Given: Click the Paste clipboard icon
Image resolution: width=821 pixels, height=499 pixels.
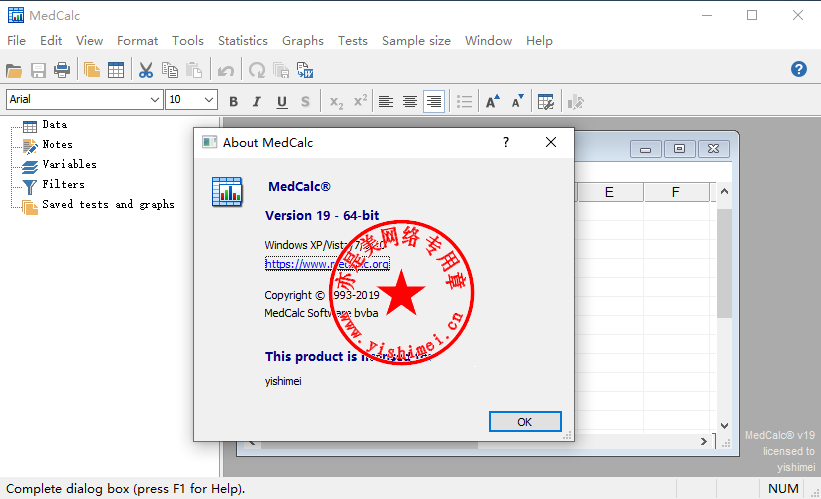Looking at the screenshot, I should (x=194, y=70).
